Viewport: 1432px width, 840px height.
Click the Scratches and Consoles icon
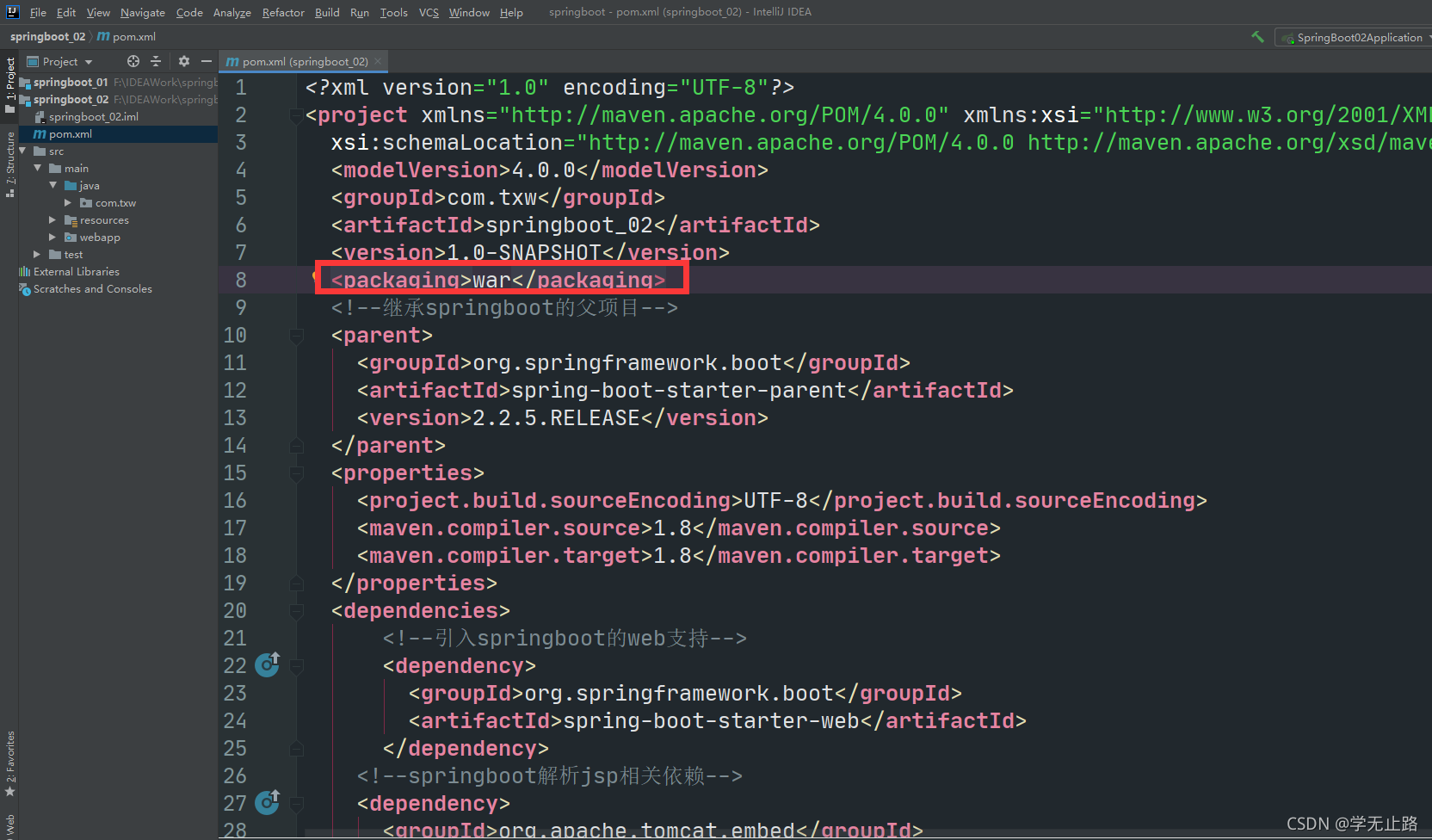point(24,288)
